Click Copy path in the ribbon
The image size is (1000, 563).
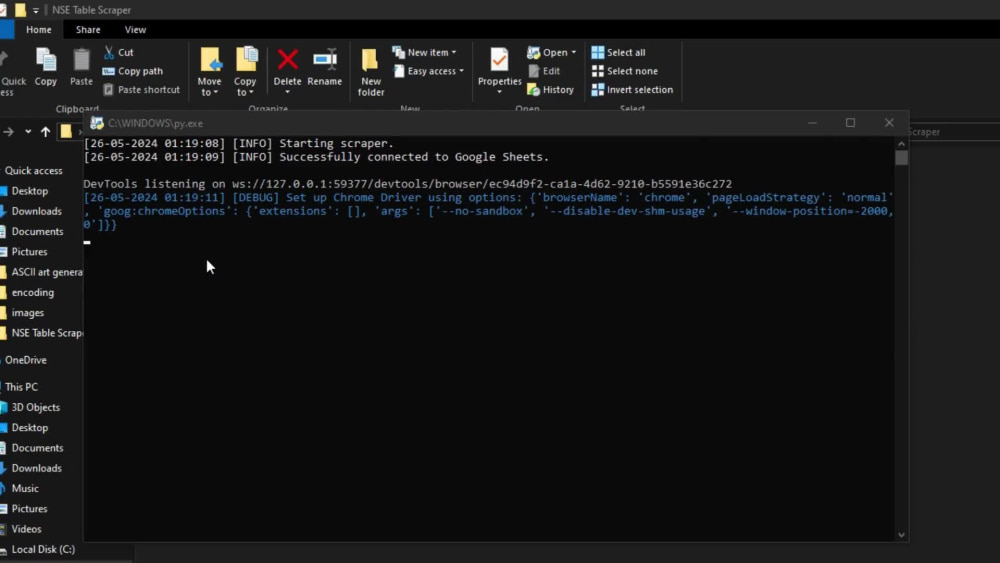click(x=133, y=71)
